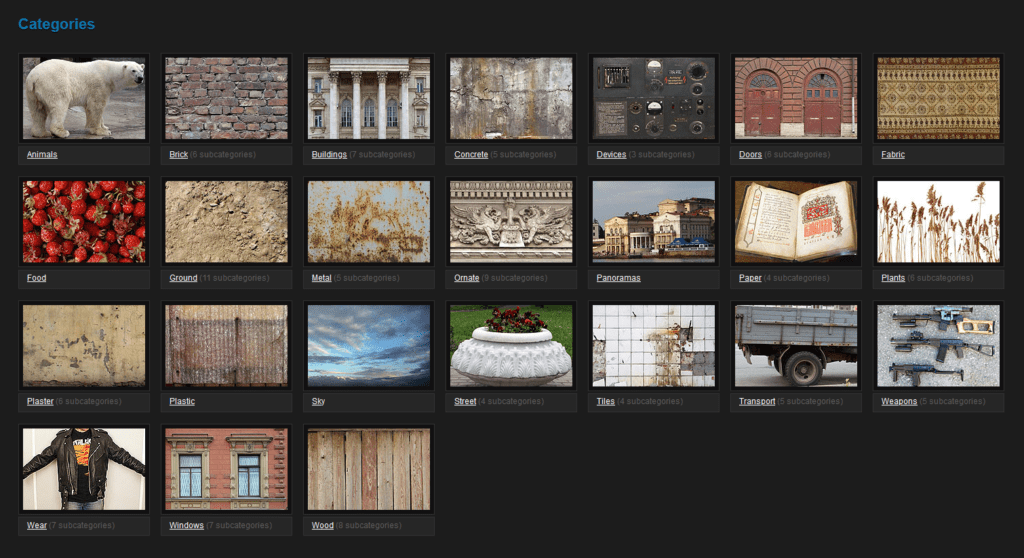Open the Transport truck thumbnail
1024x558 pixels.
click(796, 346)
